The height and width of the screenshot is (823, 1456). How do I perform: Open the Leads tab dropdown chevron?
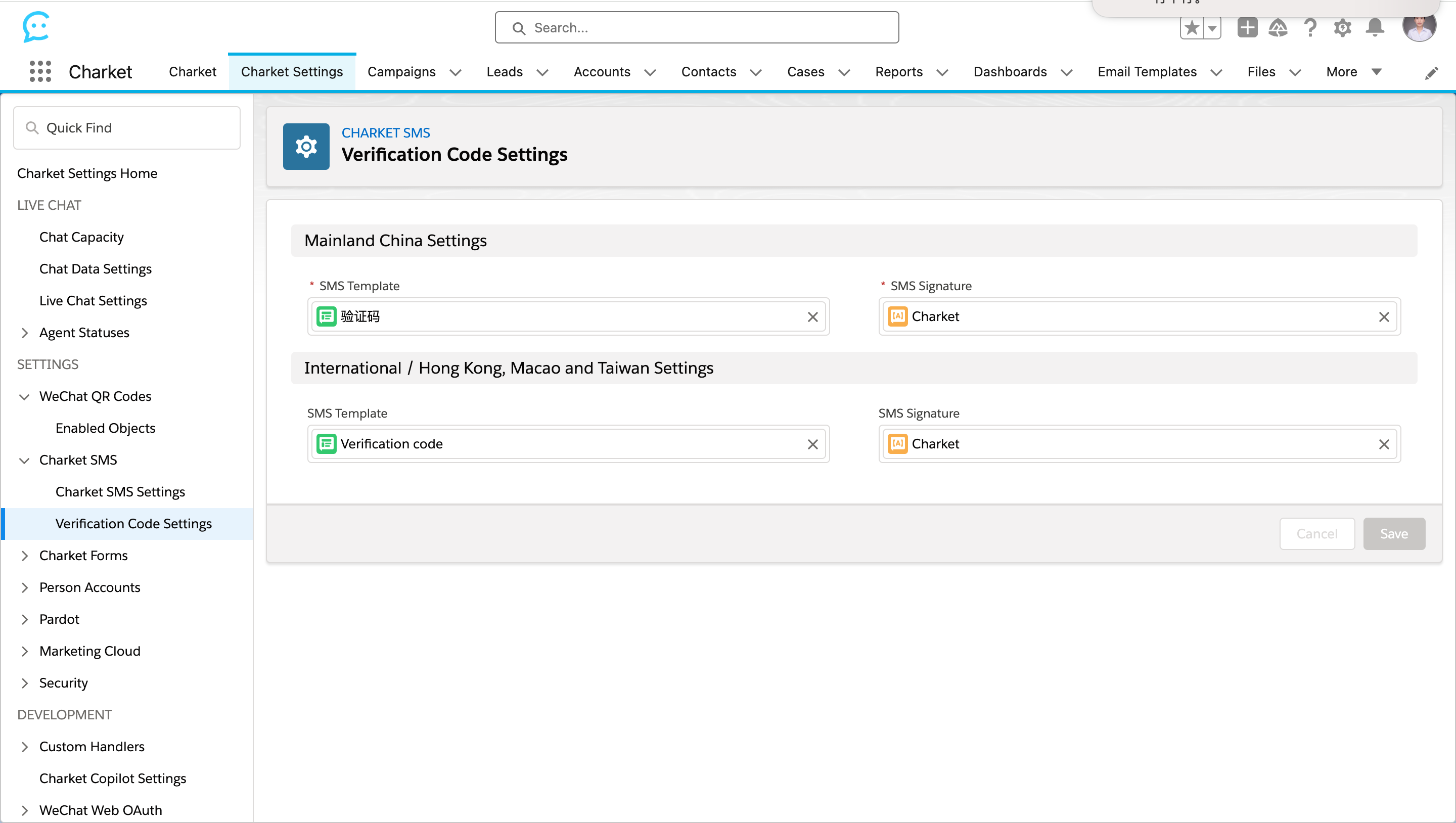[542, 73]
